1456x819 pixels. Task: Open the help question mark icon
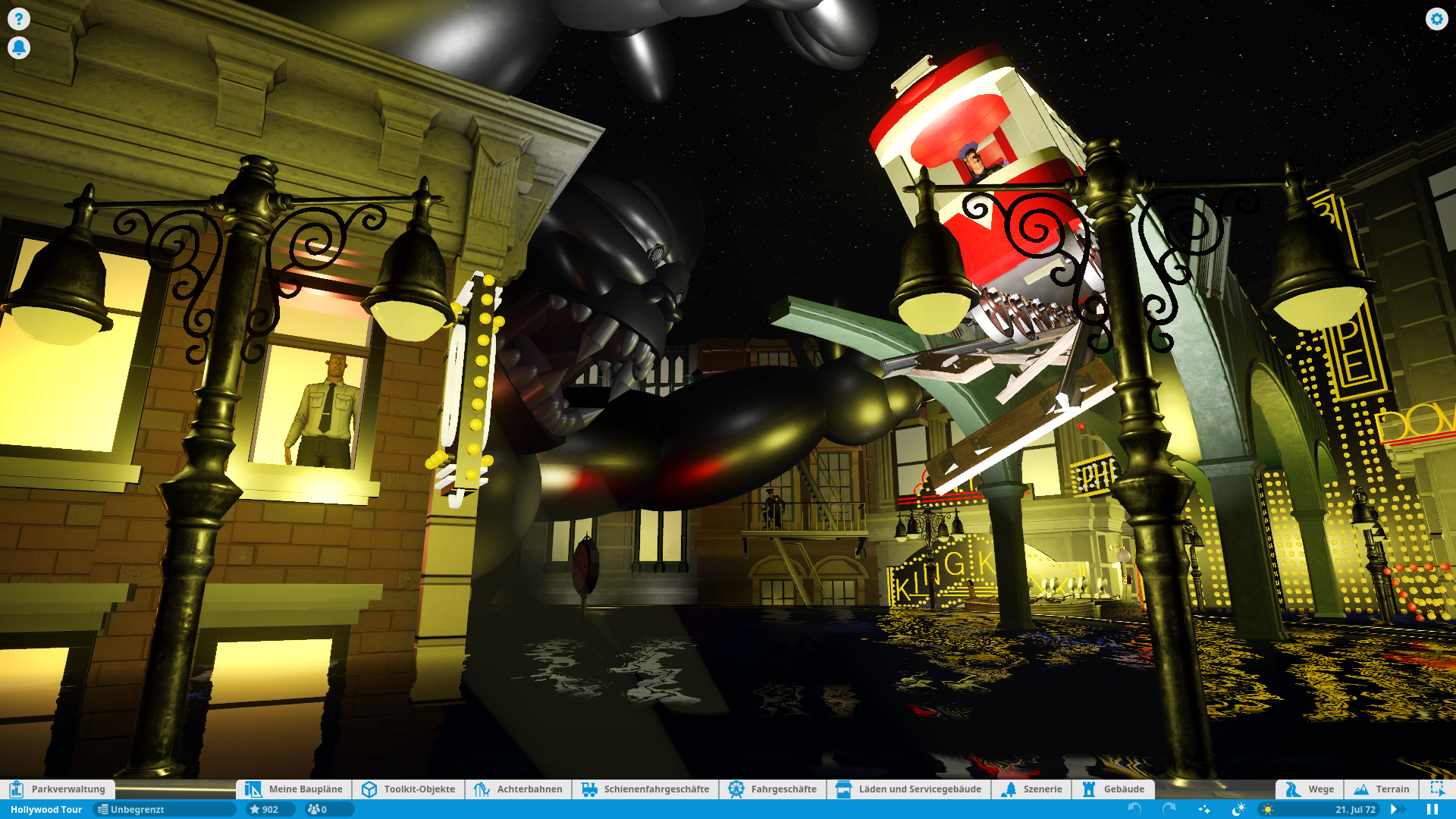click(19, 19)
